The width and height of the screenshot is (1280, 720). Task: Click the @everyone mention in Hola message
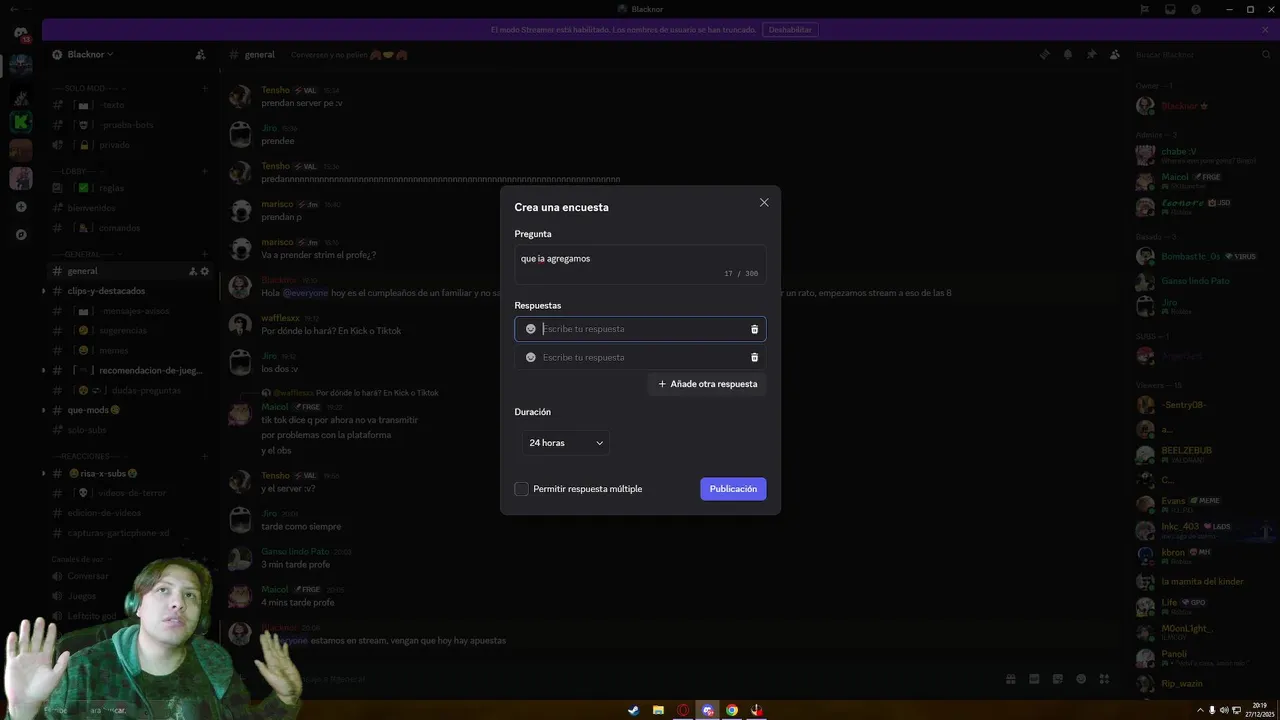(305, 293)
